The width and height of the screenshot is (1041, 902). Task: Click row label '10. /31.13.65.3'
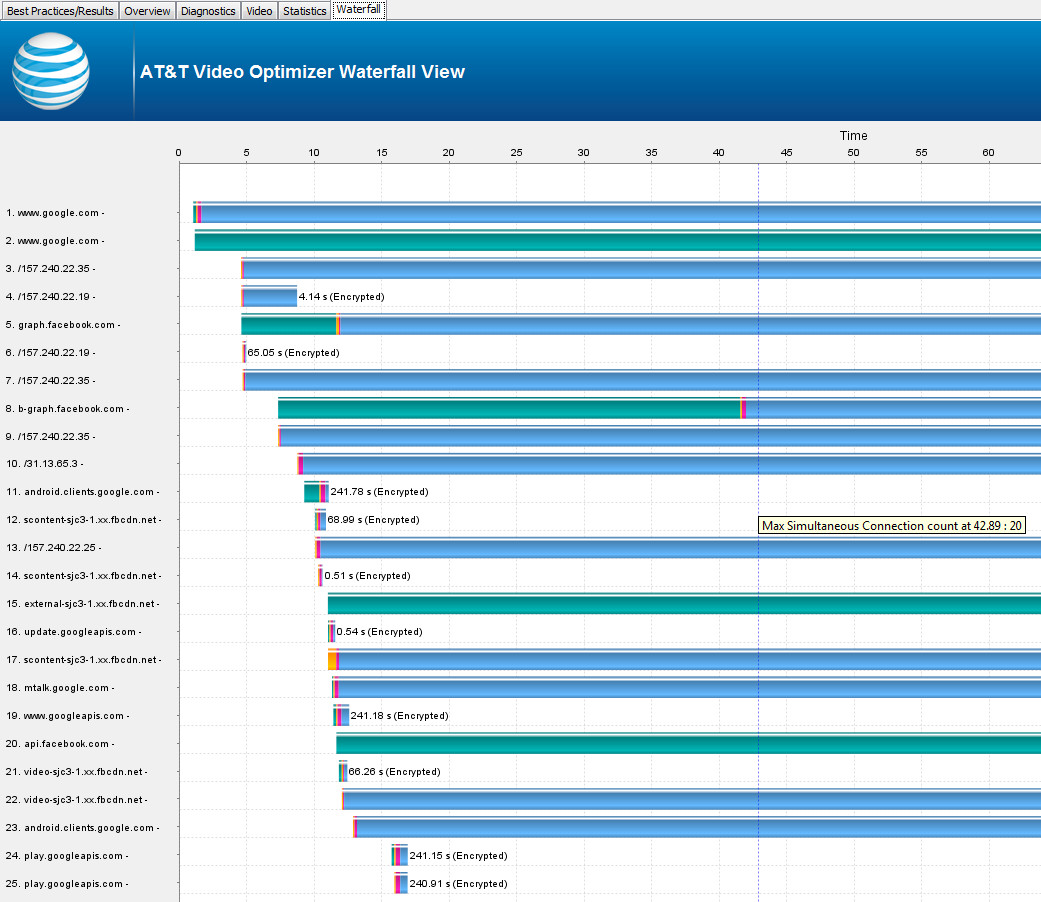click(44, 463)
